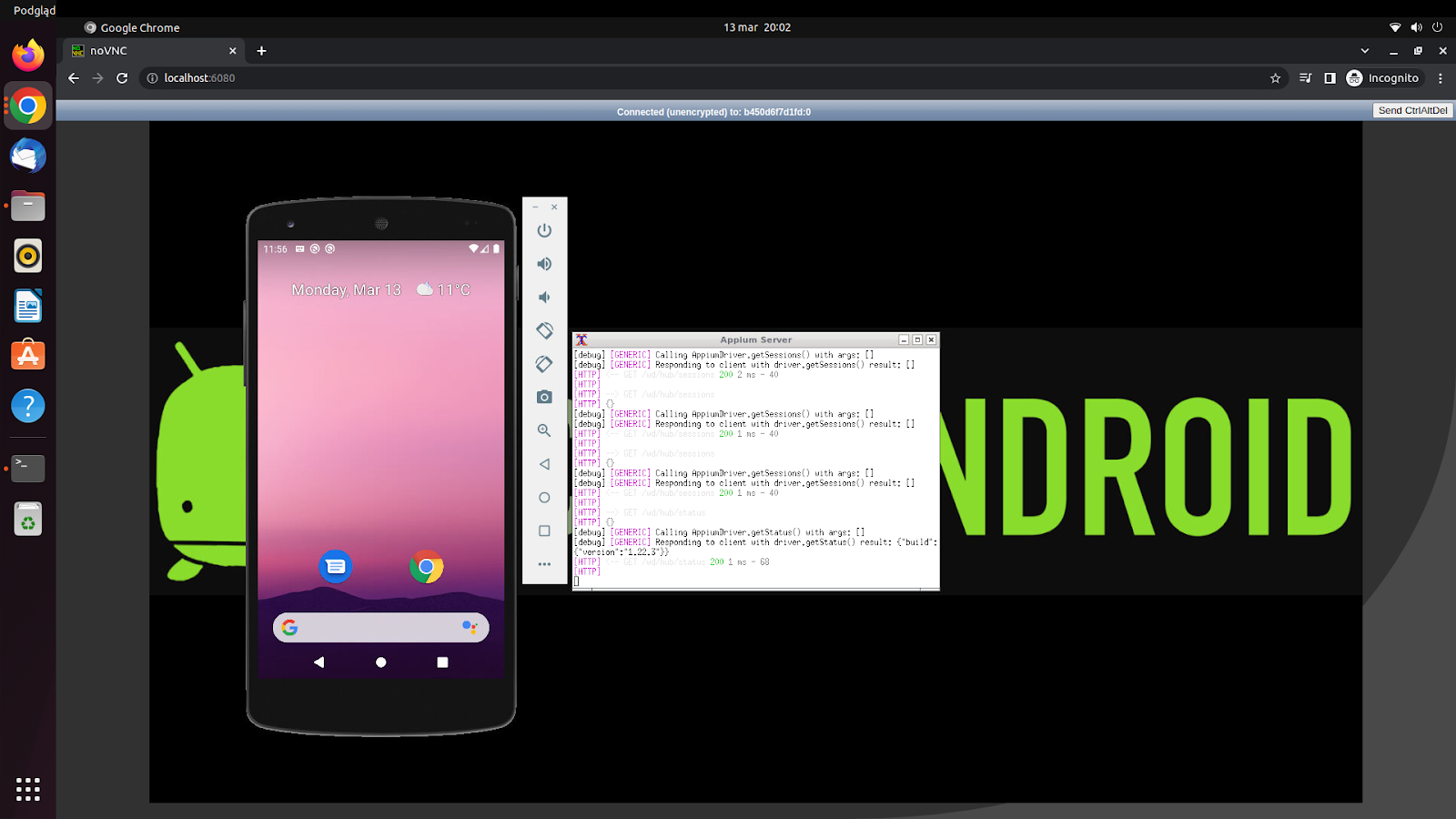Launch Rhythmbox from the dock
Image resolution: width=1456 pixels, height=819 pixels.
pyautogui.click(x=28, y=256)
